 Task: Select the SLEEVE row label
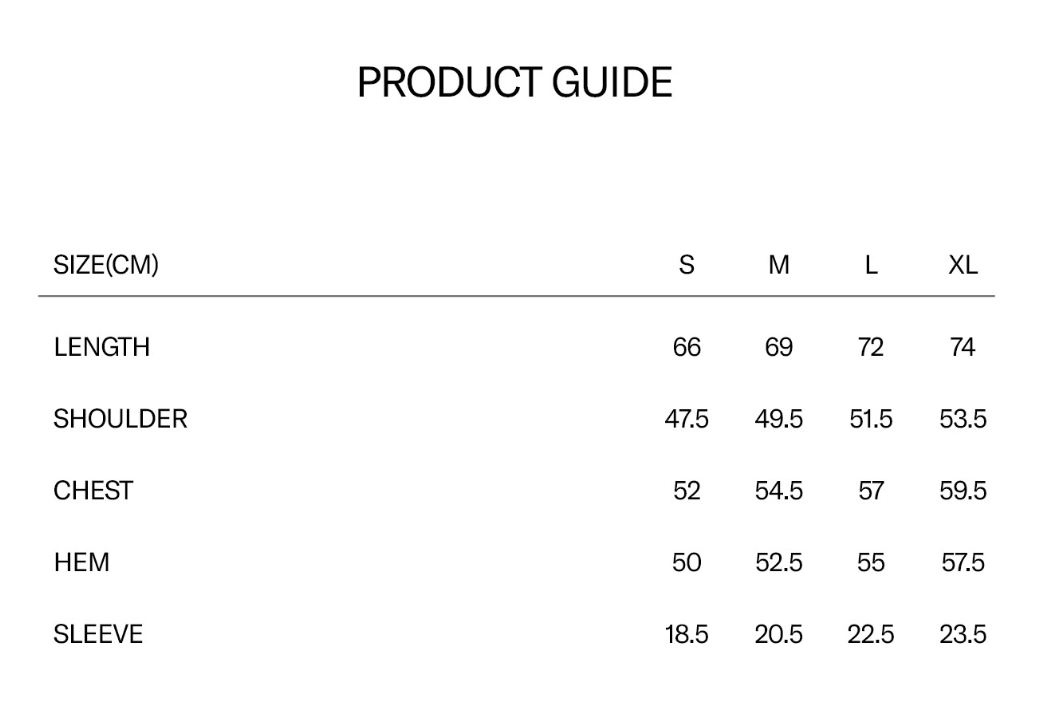pos(99,634)
